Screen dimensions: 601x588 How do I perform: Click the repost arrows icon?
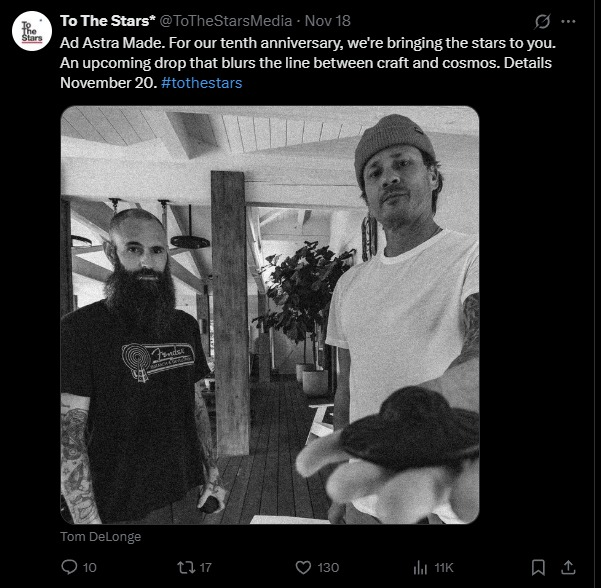[x=183, y=567]
